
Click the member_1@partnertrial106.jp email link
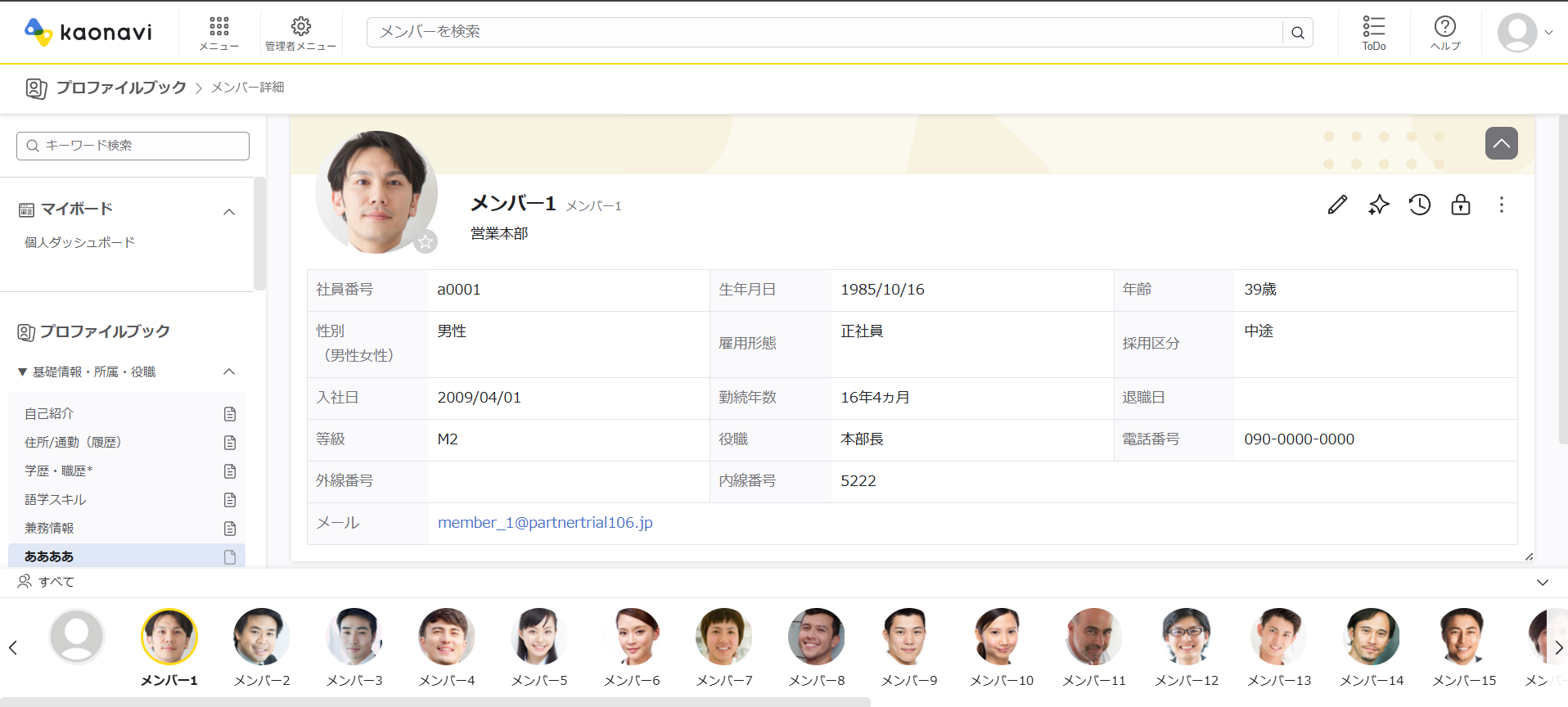[545, 523]
